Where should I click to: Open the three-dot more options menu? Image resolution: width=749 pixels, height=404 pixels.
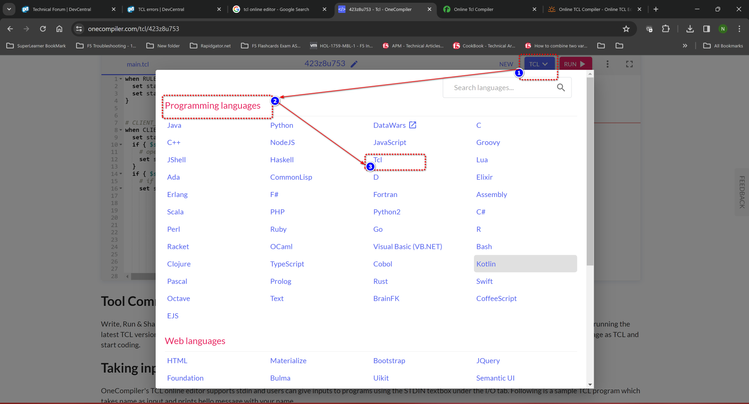coord(607,64)
